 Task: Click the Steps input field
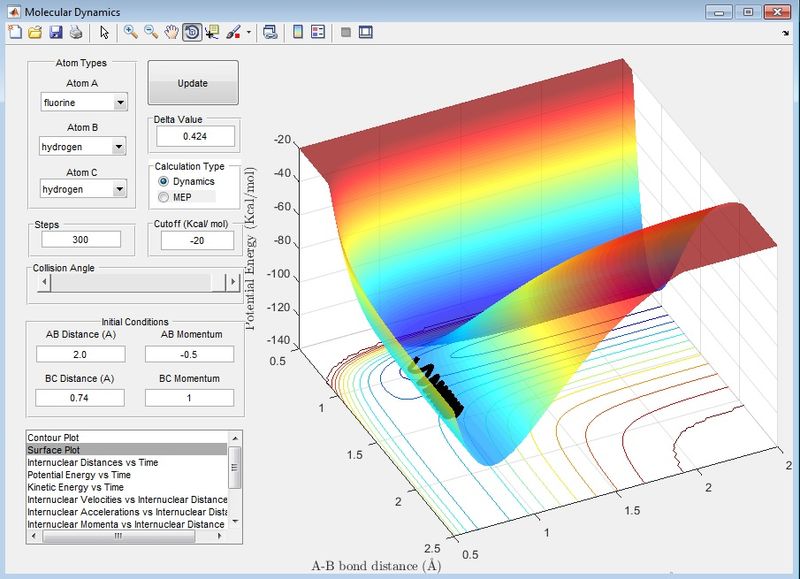(81, 239)
